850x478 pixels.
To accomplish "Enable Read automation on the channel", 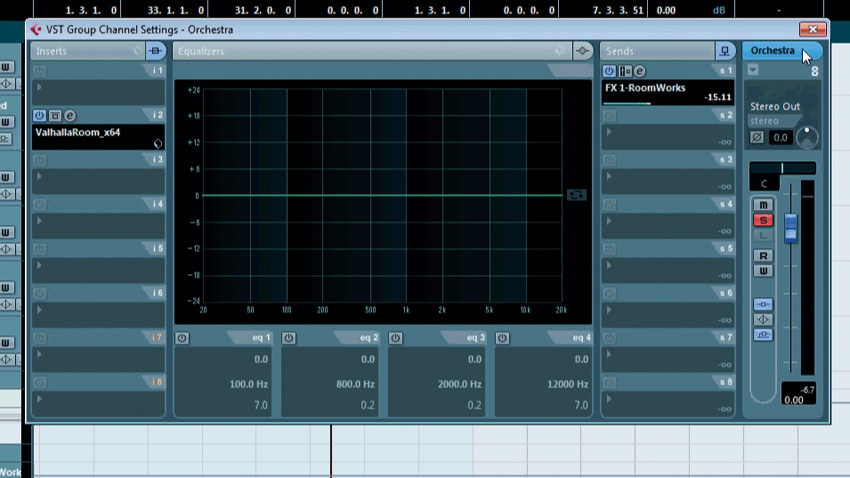I will coord(764,256).
